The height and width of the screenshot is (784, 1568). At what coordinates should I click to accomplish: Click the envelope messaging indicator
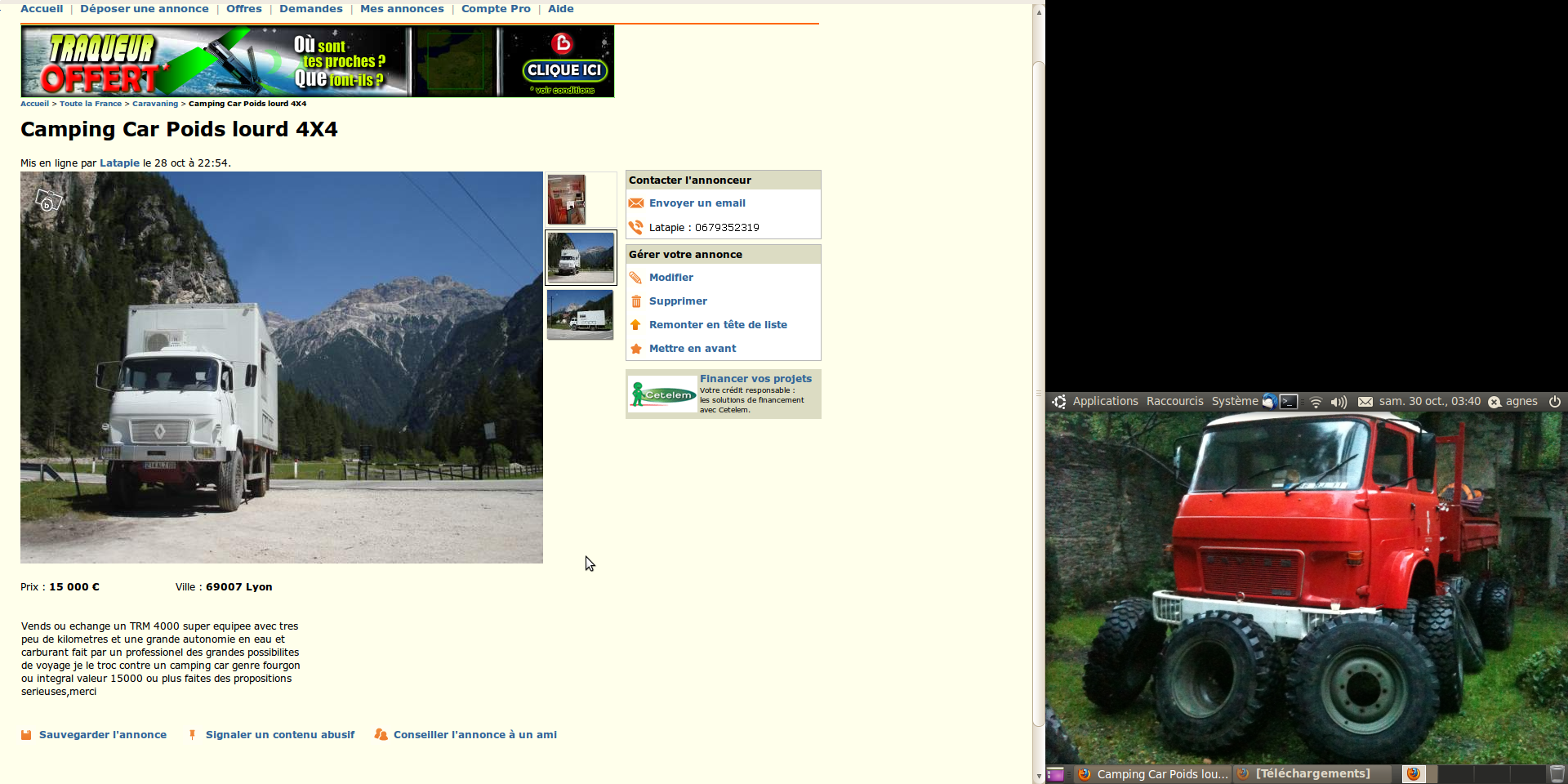pos(1365,402)
